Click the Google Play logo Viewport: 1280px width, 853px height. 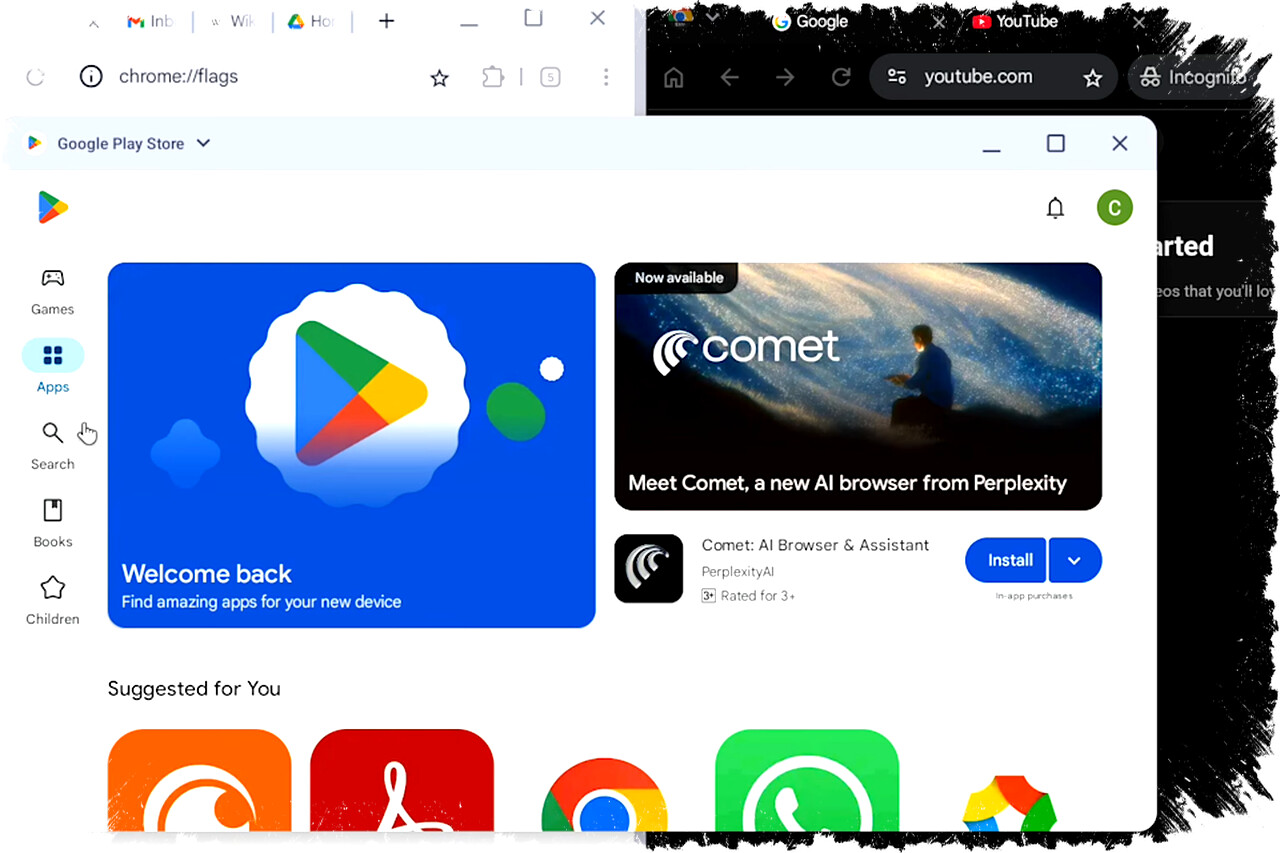[x=52, y=207]
